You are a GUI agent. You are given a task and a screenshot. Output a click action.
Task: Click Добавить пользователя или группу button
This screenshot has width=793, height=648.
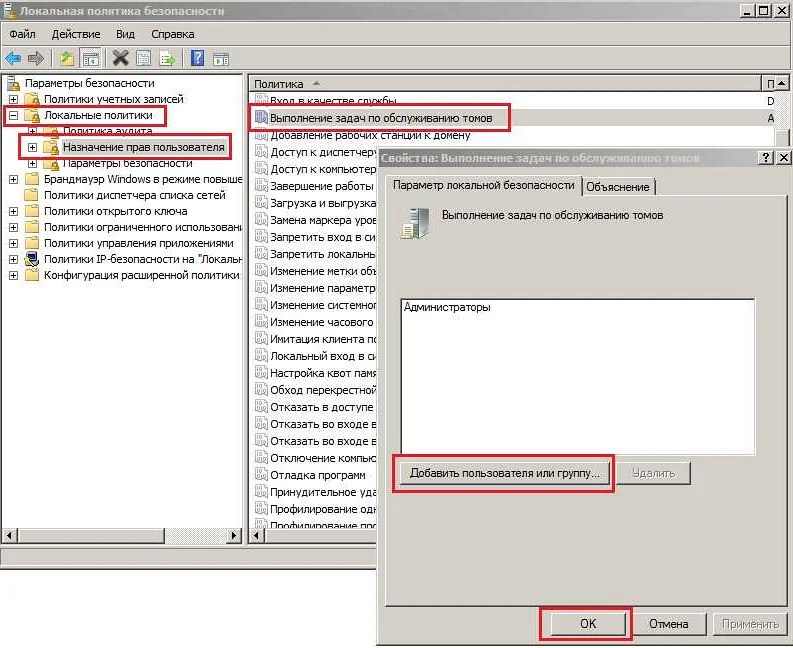504,473
